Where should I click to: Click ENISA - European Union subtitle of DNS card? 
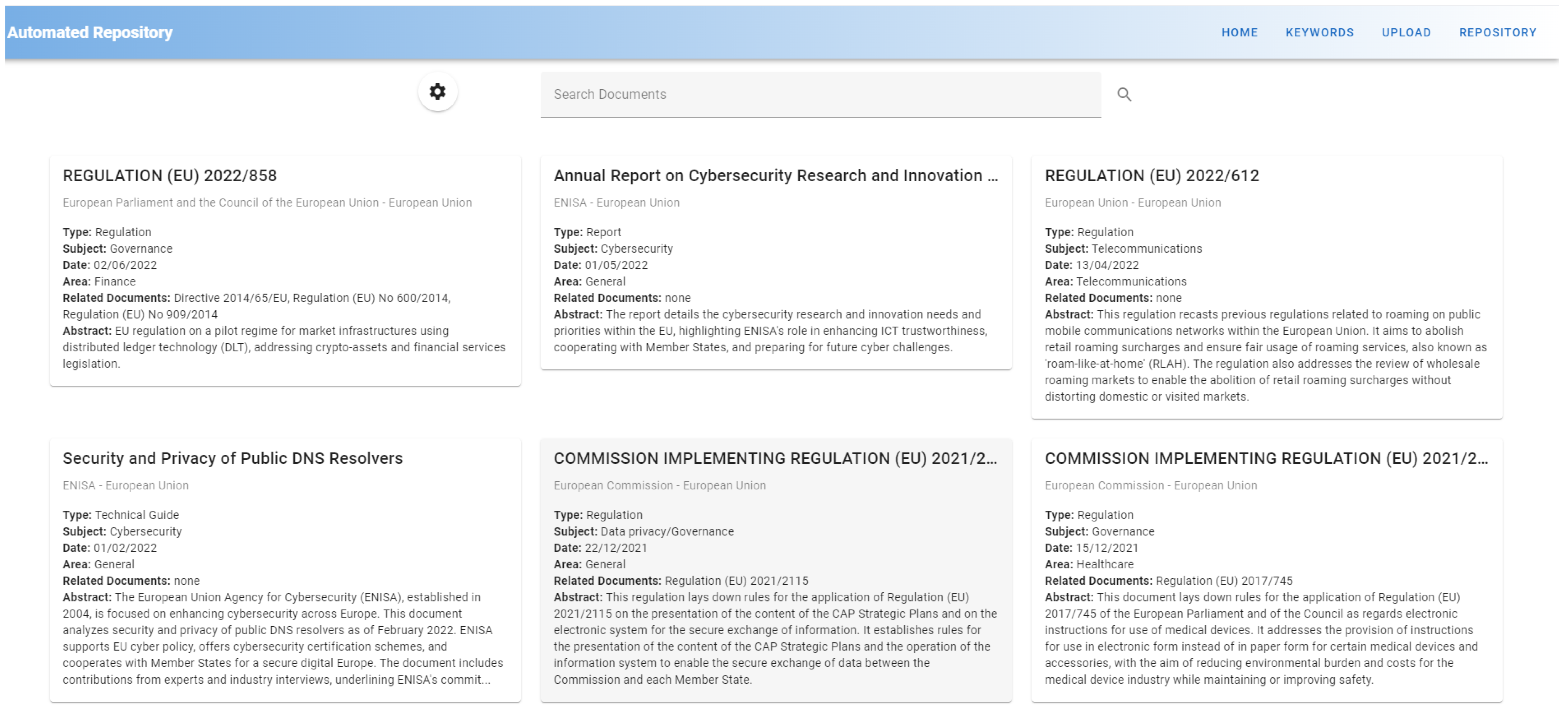125,485
